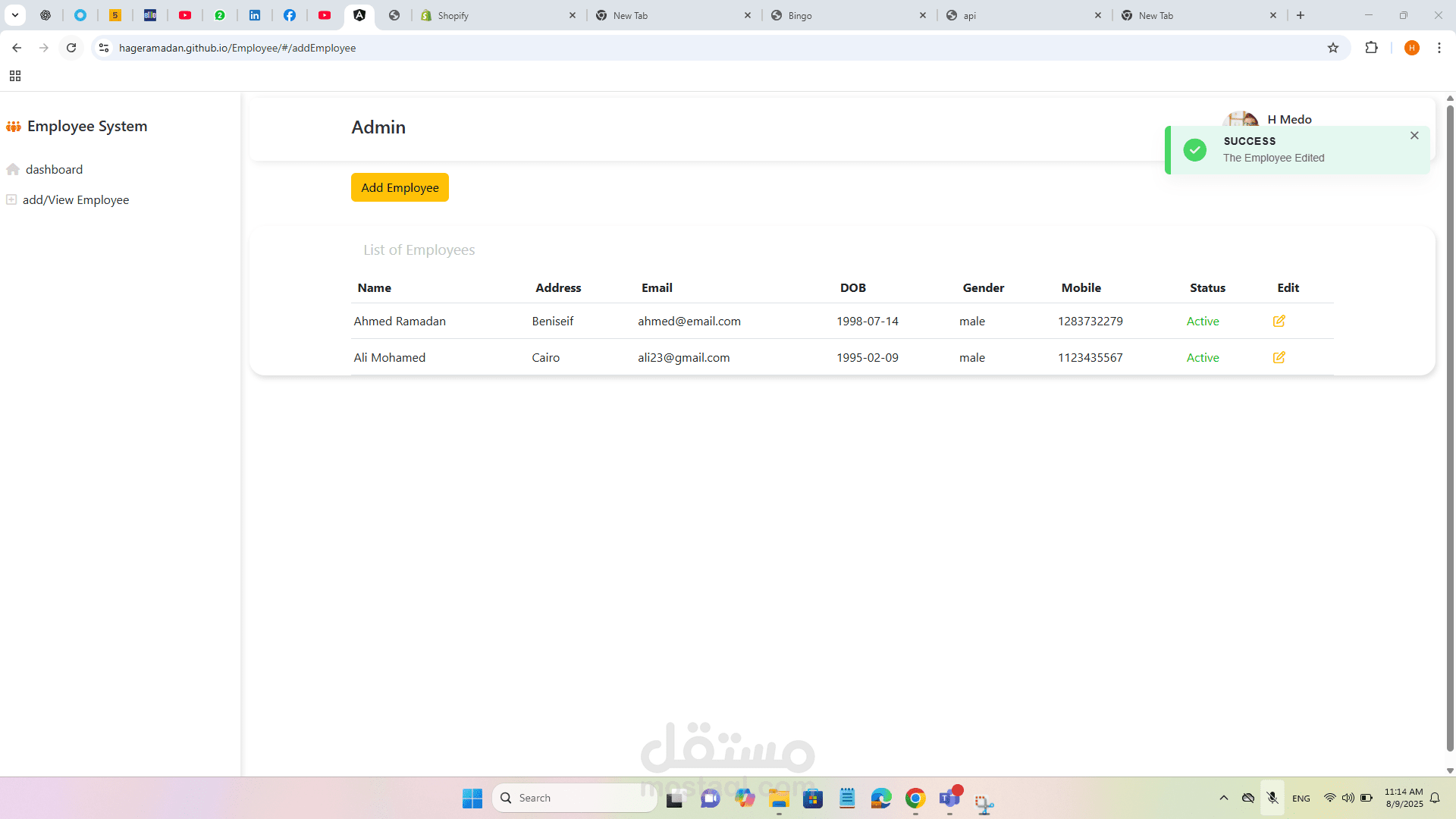Open the tab search dropdown arrow
Image resolution: width=1456 pixels, height=819 pixels.
pos(15,15)
